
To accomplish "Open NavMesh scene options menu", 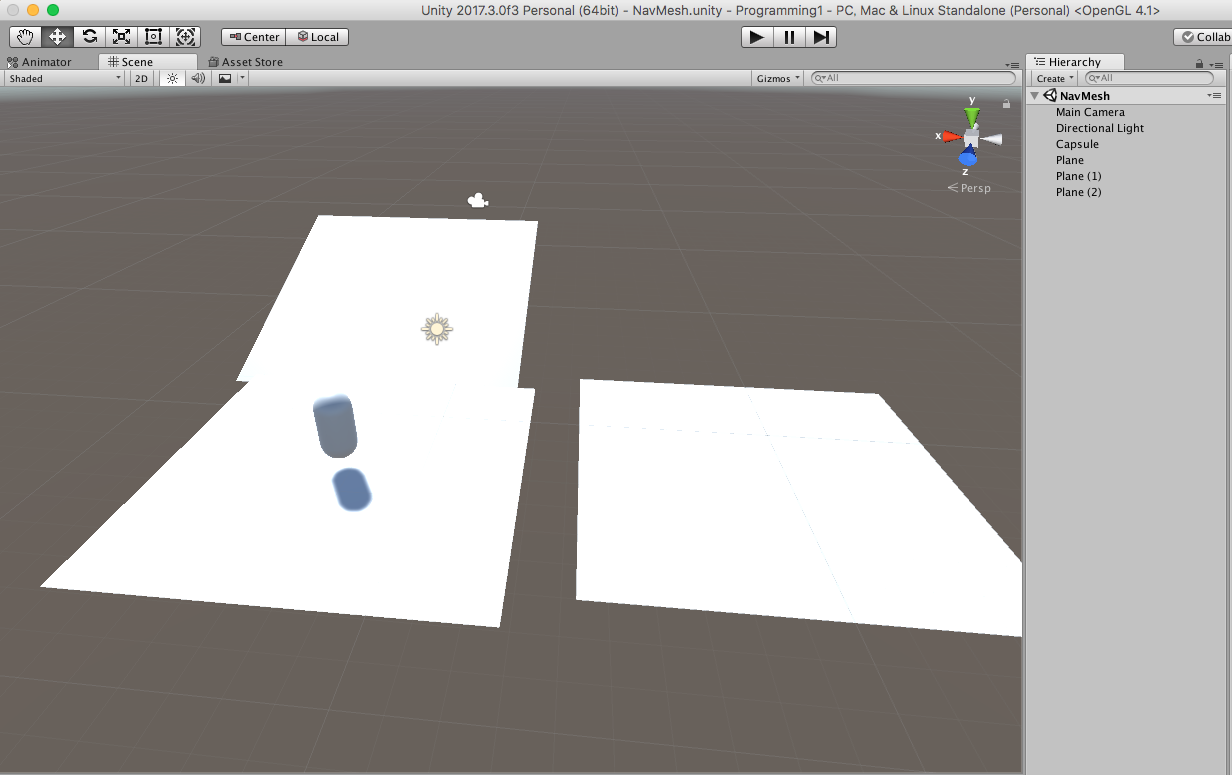I will click(x=1215, y=96).
